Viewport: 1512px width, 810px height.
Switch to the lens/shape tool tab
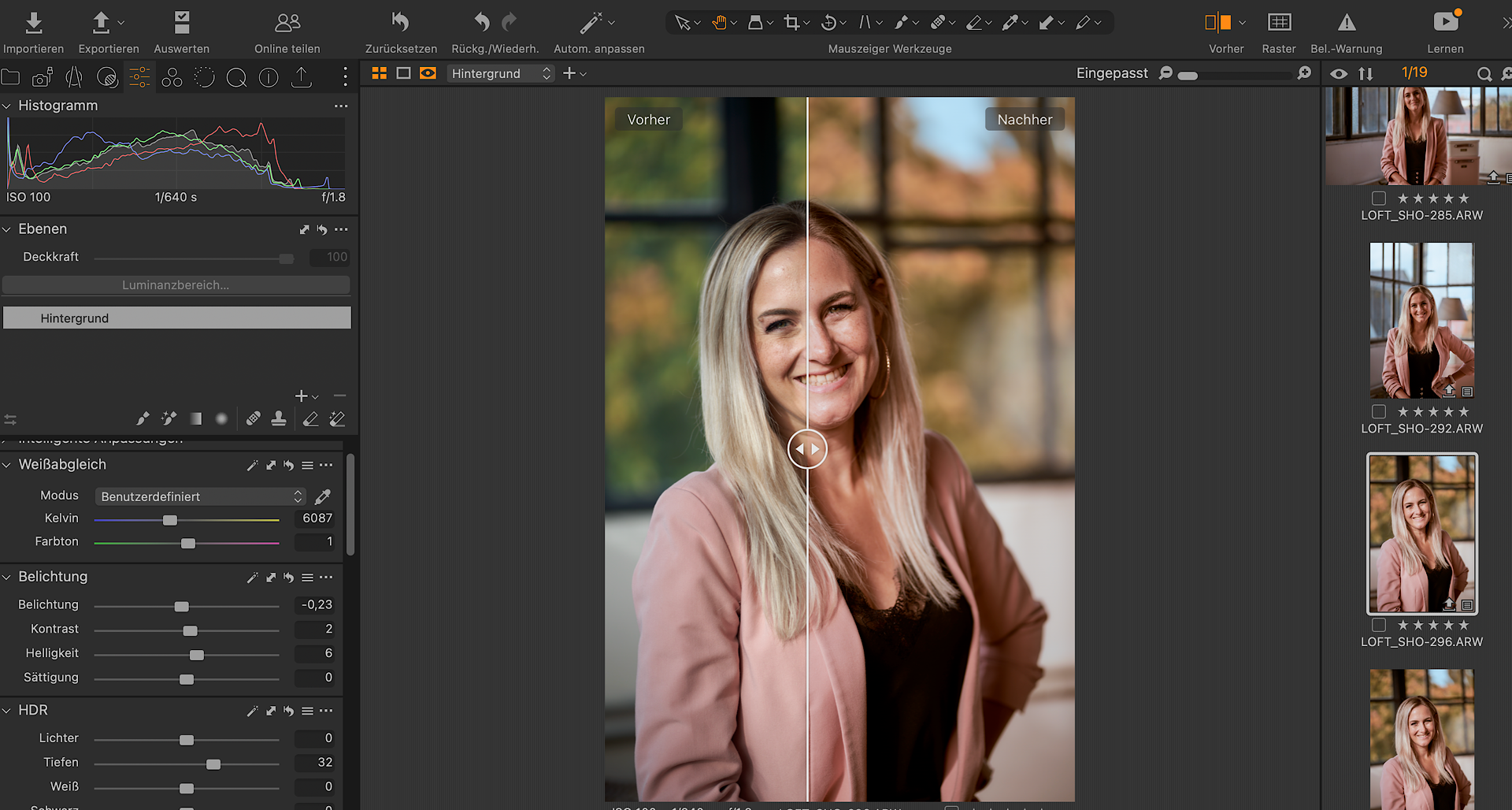(74, 77)
